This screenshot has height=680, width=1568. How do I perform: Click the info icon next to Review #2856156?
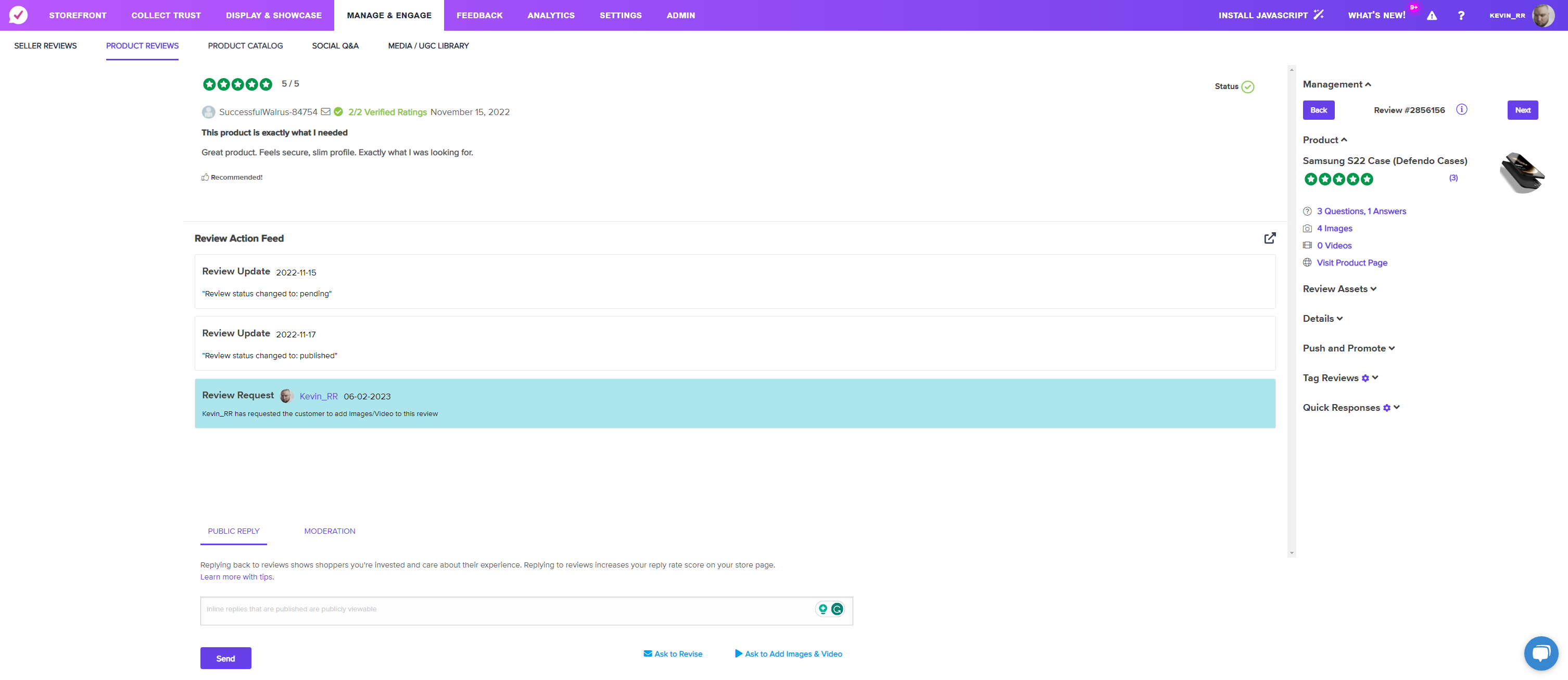[x=1461, y=109]
